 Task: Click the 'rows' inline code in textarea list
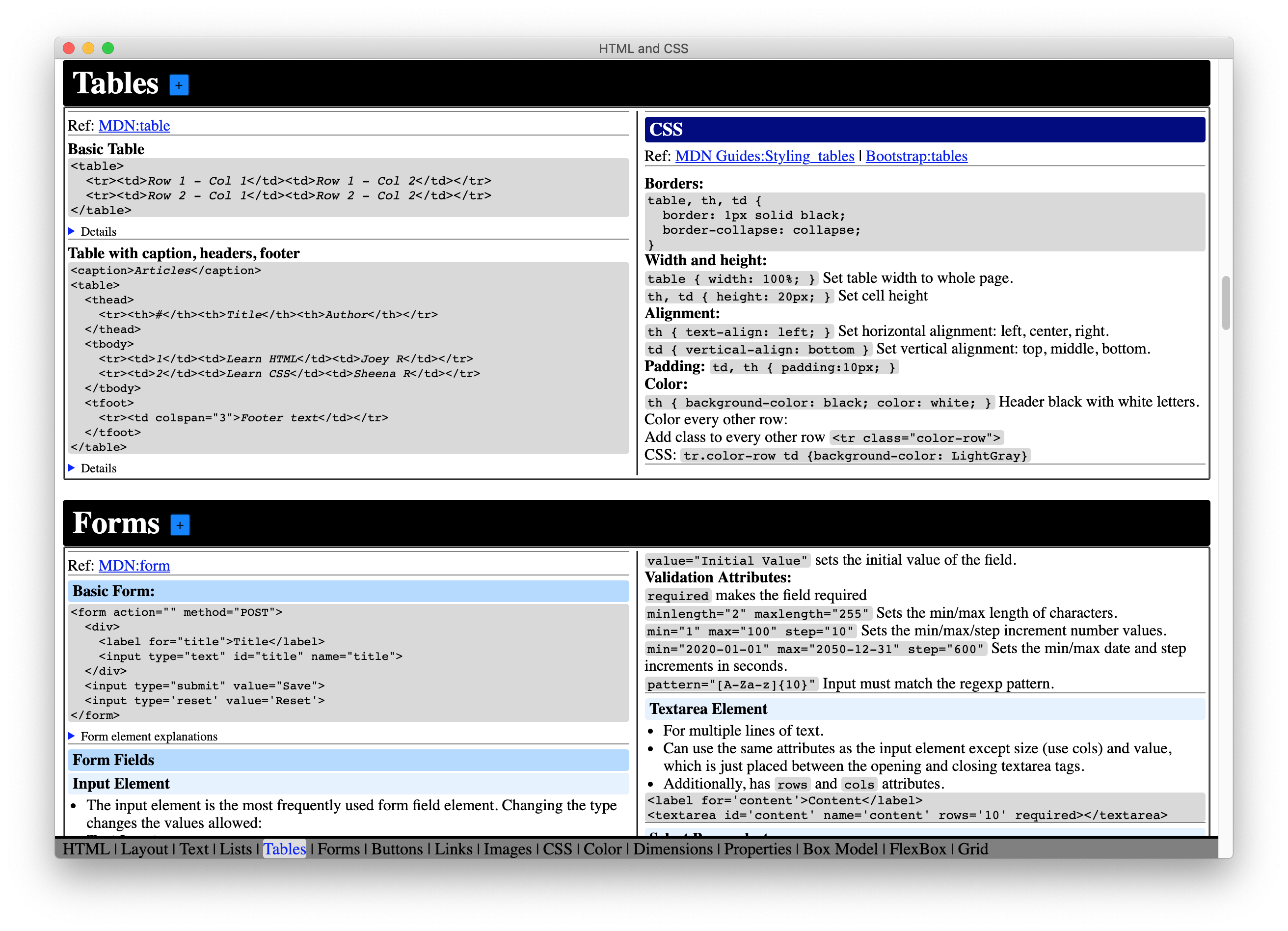792,785
